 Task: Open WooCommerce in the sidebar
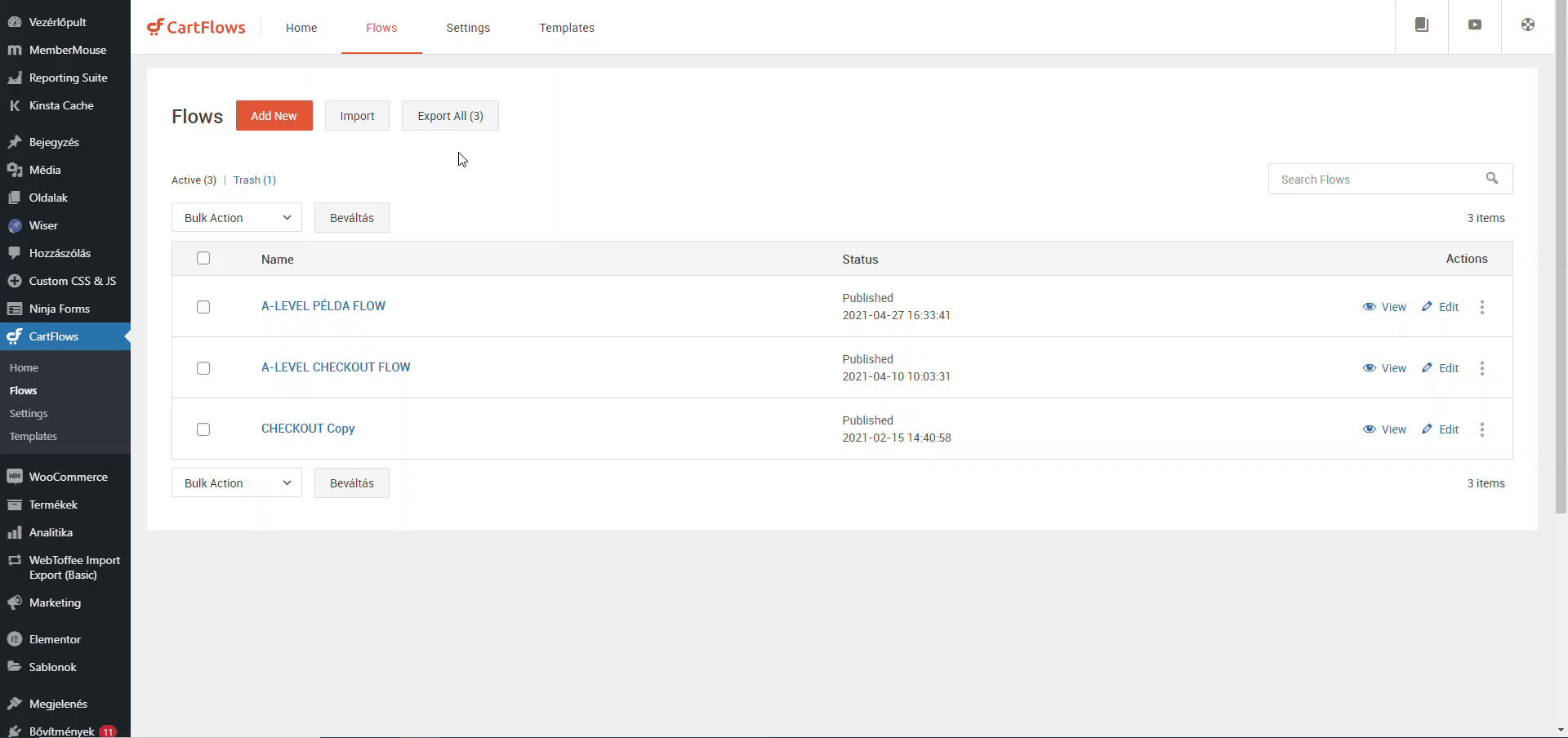(x=65, y=477)
